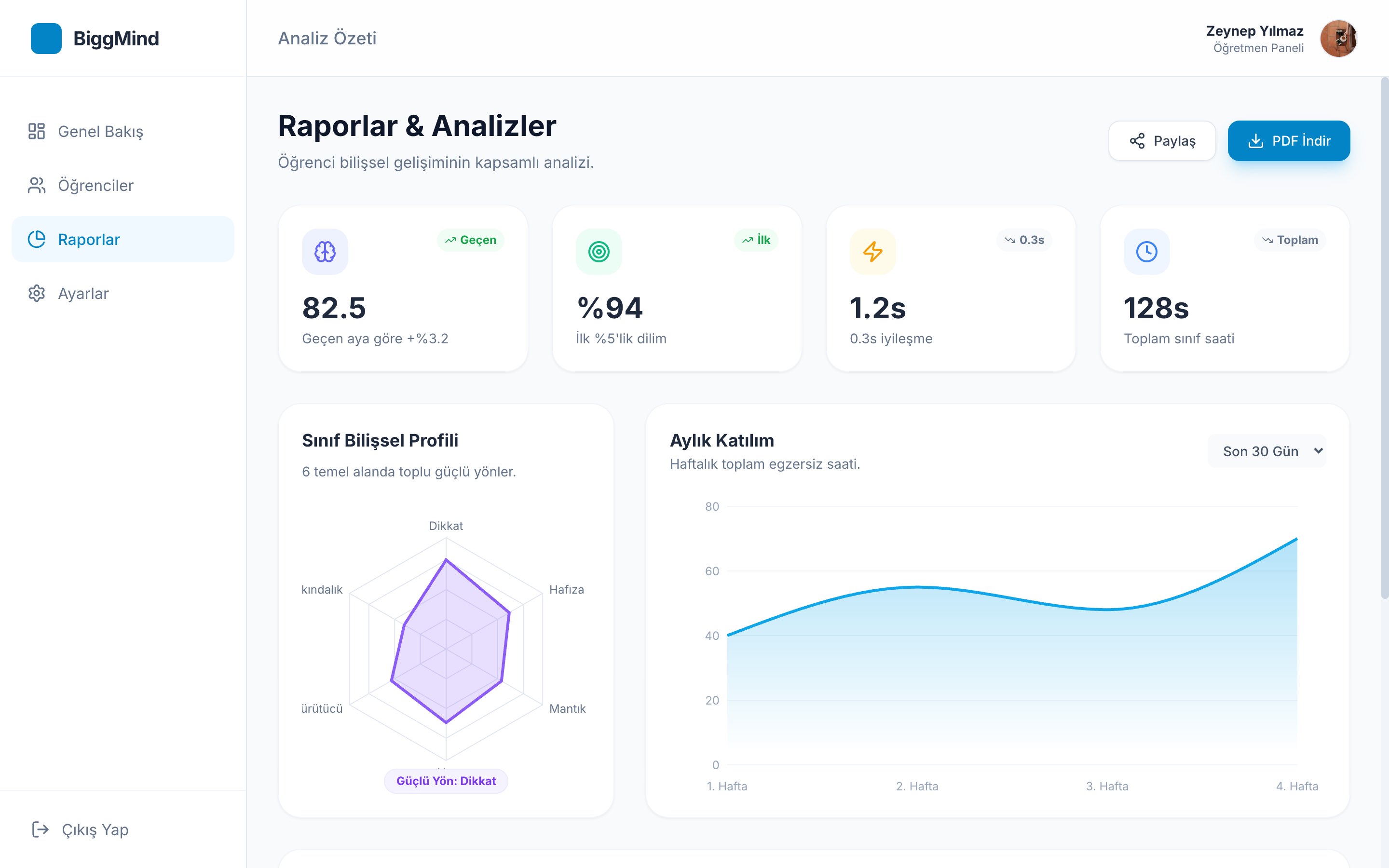This screenshot has width=1389, height=868.
Task: Click the İlk trend badge
Action: pyautogui.click(x=756, y=240)
